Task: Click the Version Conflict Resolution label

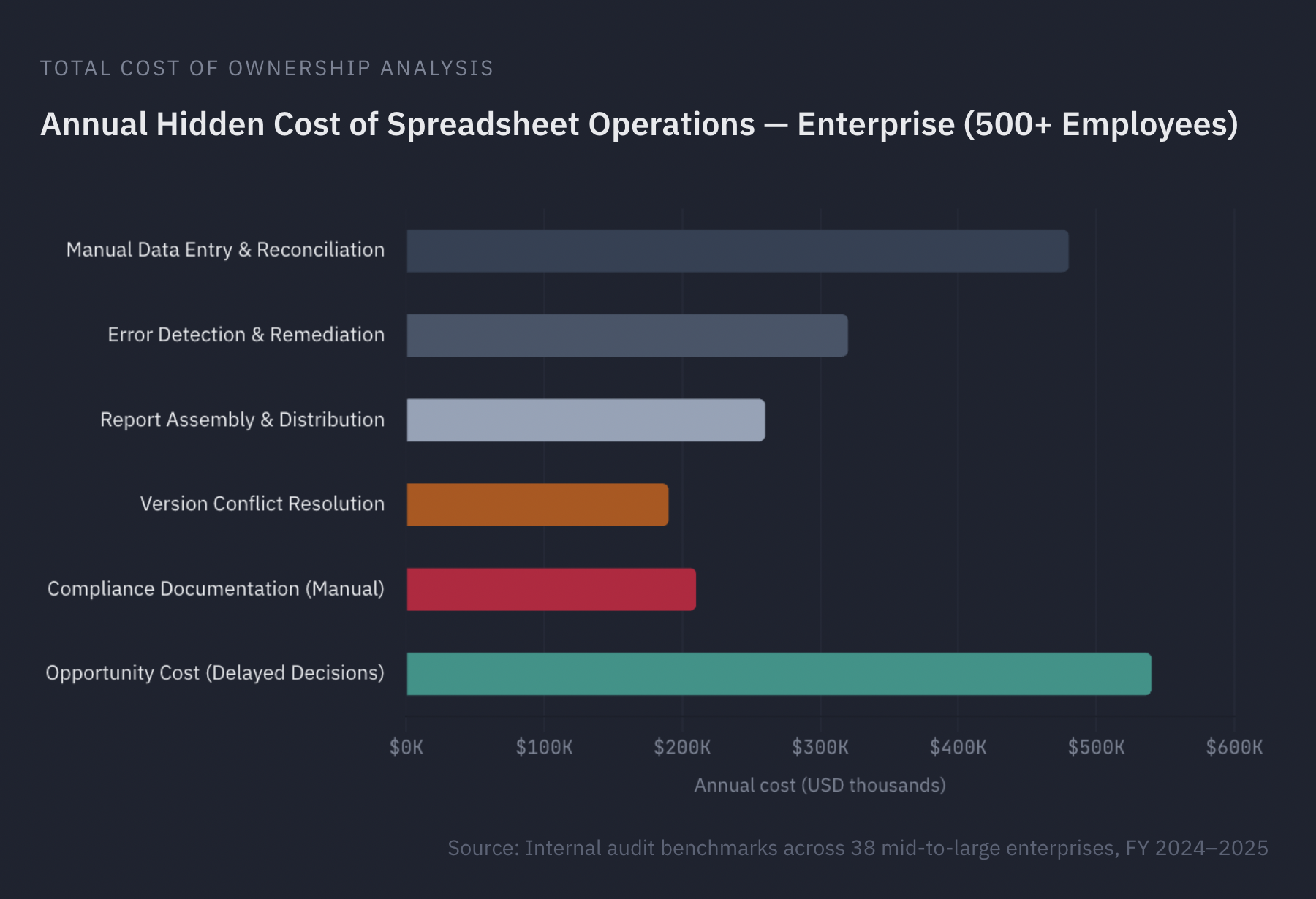Action: [262, 504]
